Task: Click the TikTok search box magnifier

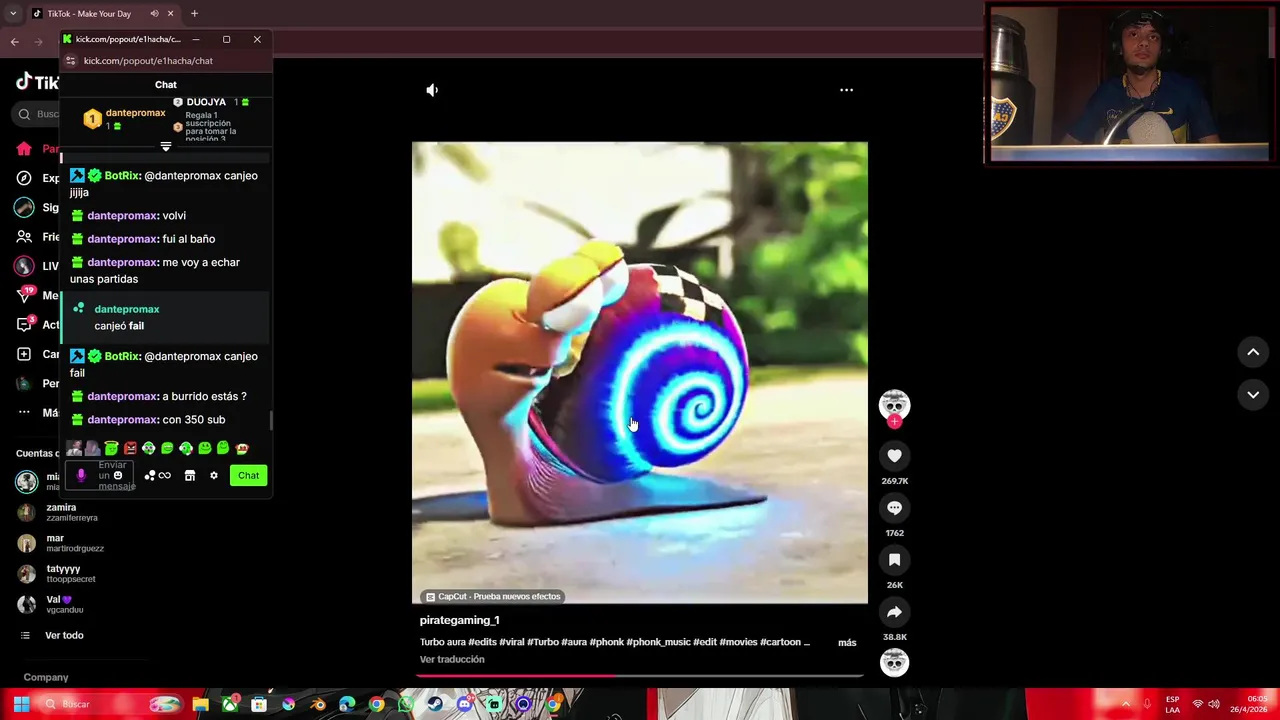Action: (x=24, y=114)
